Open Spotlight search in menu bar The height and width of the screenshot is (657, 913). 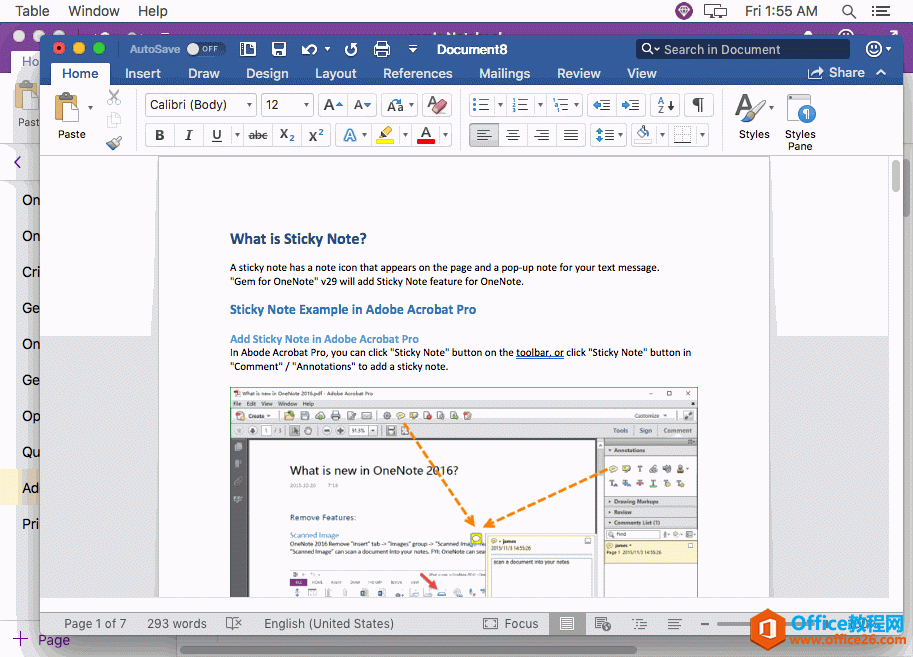pyautogui.click(x=849, y=11)
